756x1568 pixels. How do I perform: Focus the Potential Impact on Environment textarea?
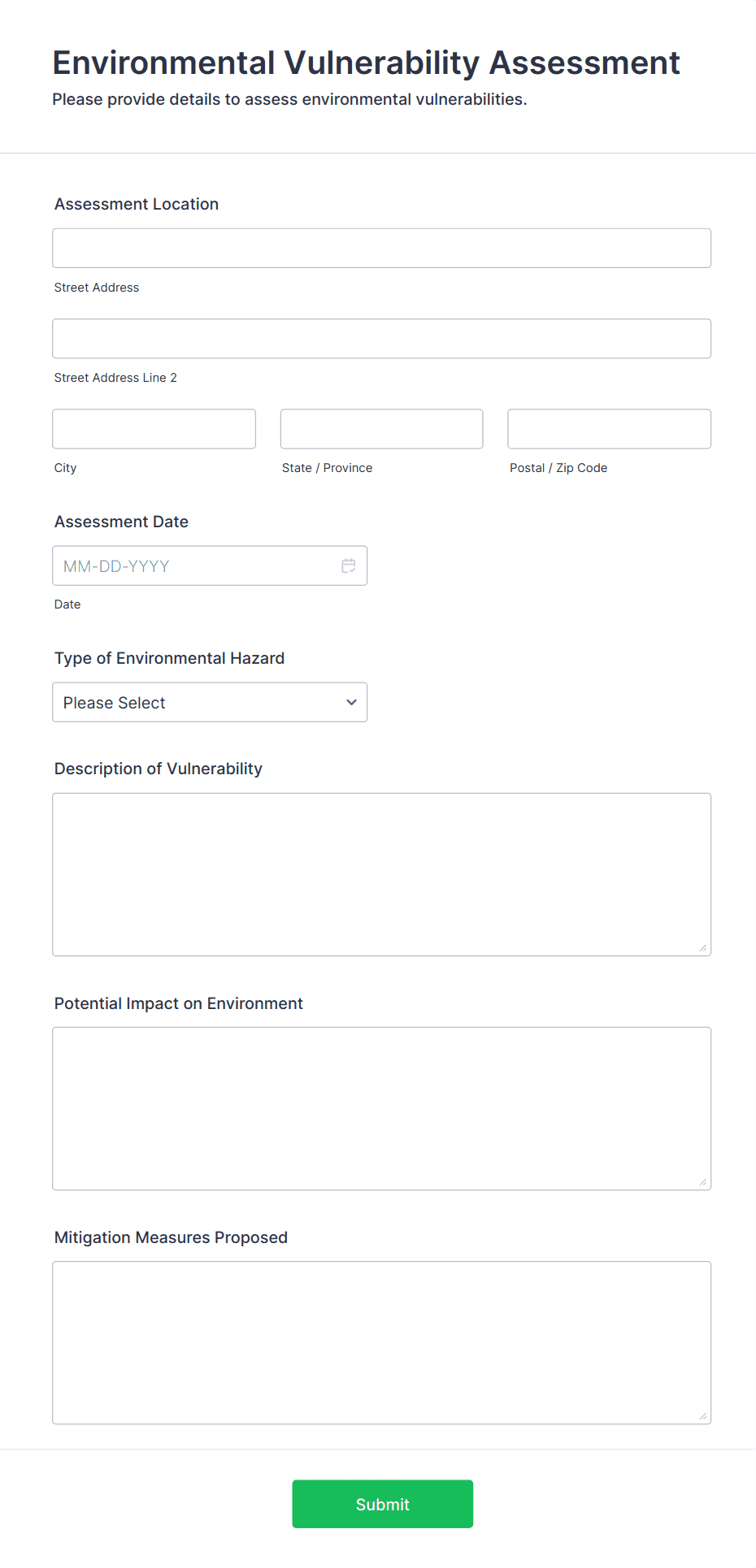tap(381, 1108)
